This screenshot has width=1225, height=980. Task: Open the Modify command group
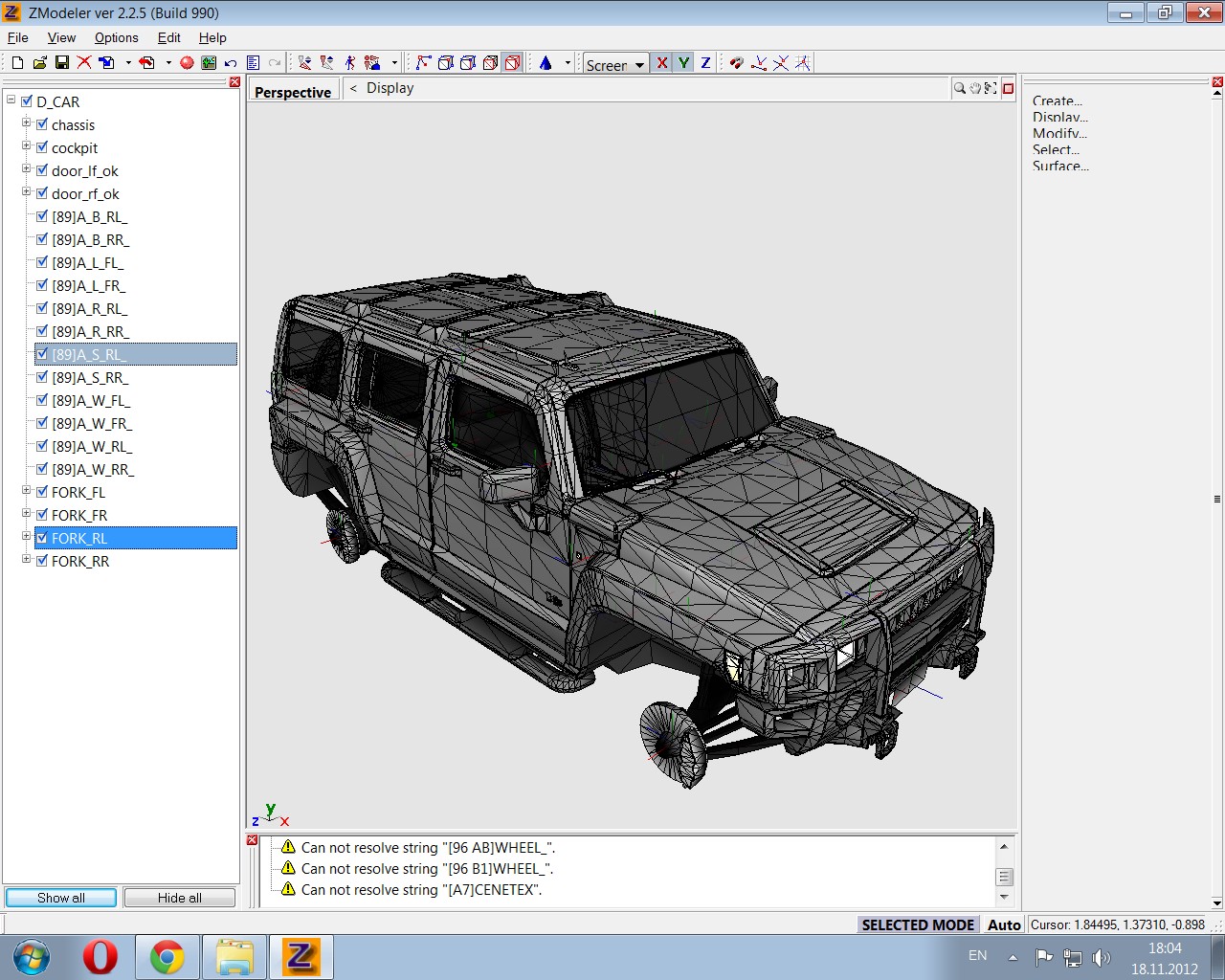click(x=1058, y=133)
